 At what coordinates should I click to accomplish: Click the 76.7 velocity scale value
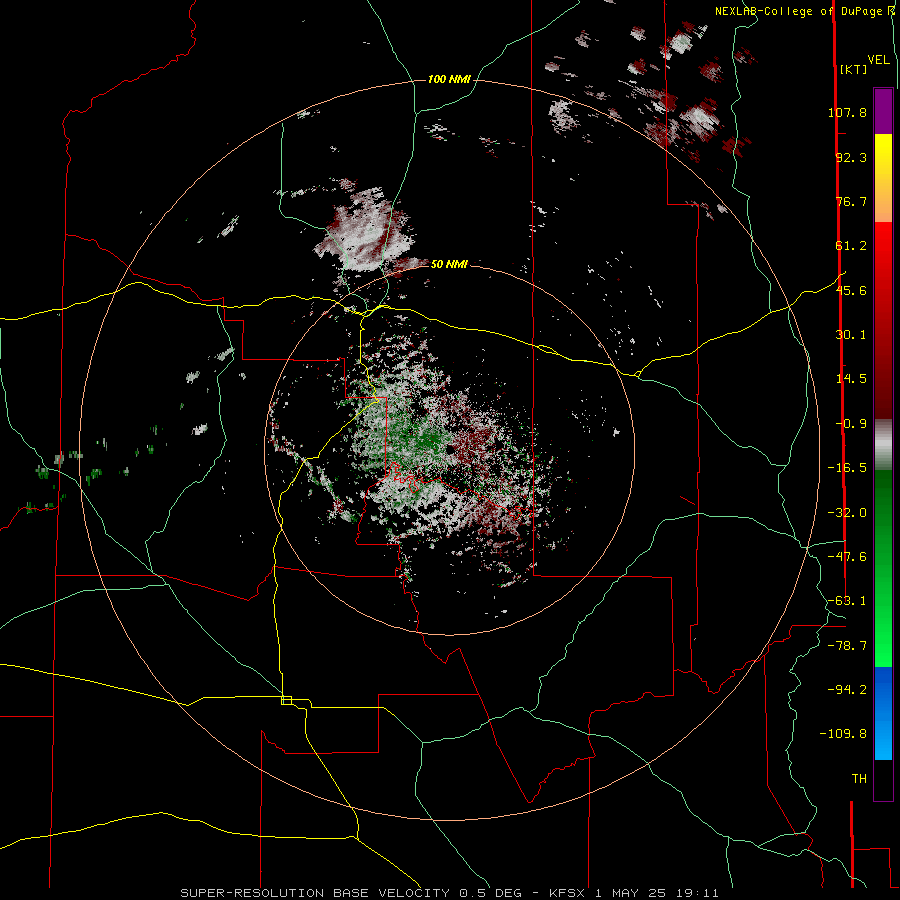tap(851, 201)
